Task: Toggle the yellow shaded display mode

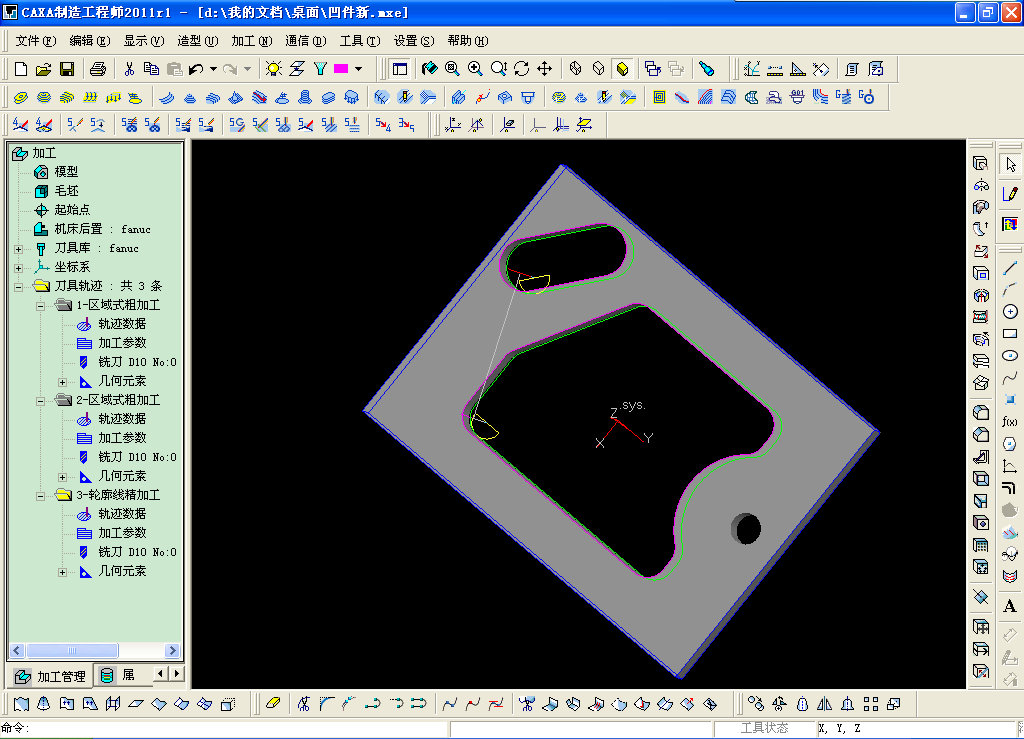Action: pos(622,69)
